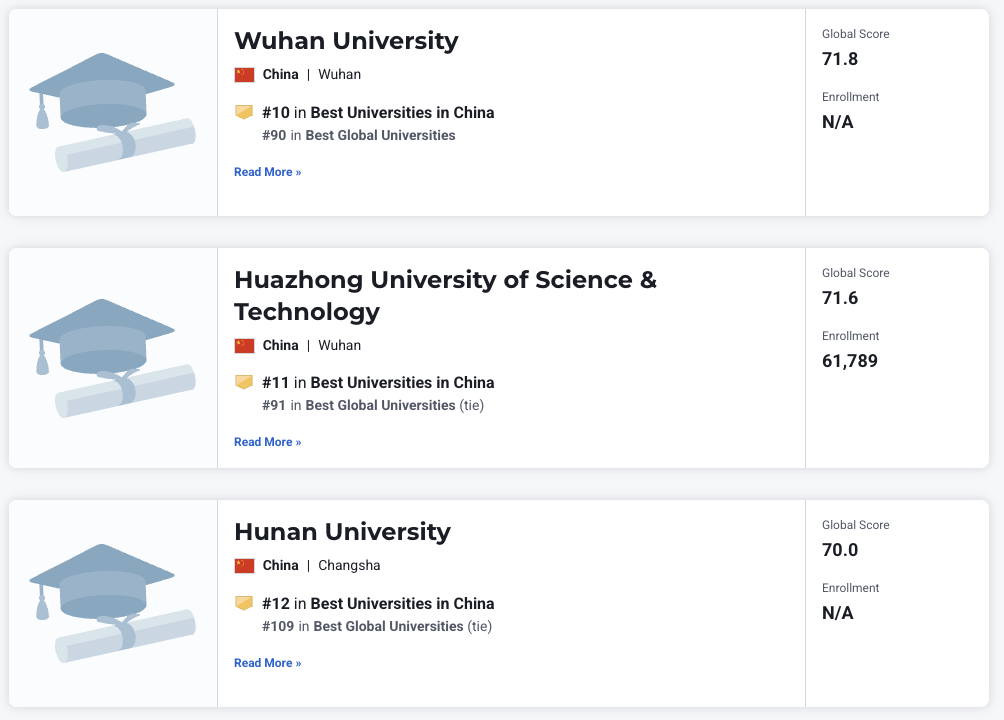The image size is (1004, 720).
Task: Click China flag icon under Hunan University
Action: point(244,566)
